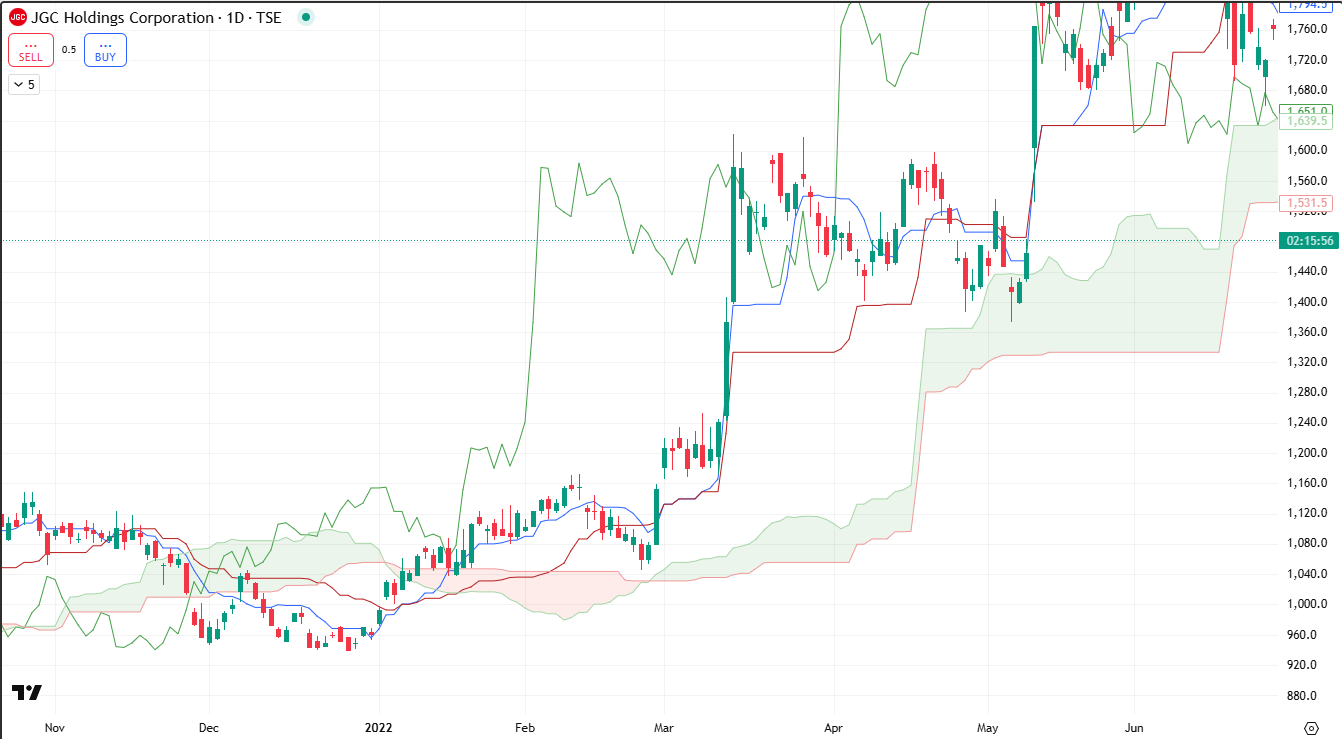The image size is (1342, 739).
Task: Click the Apr label on time axis
Action: (832, 727)
